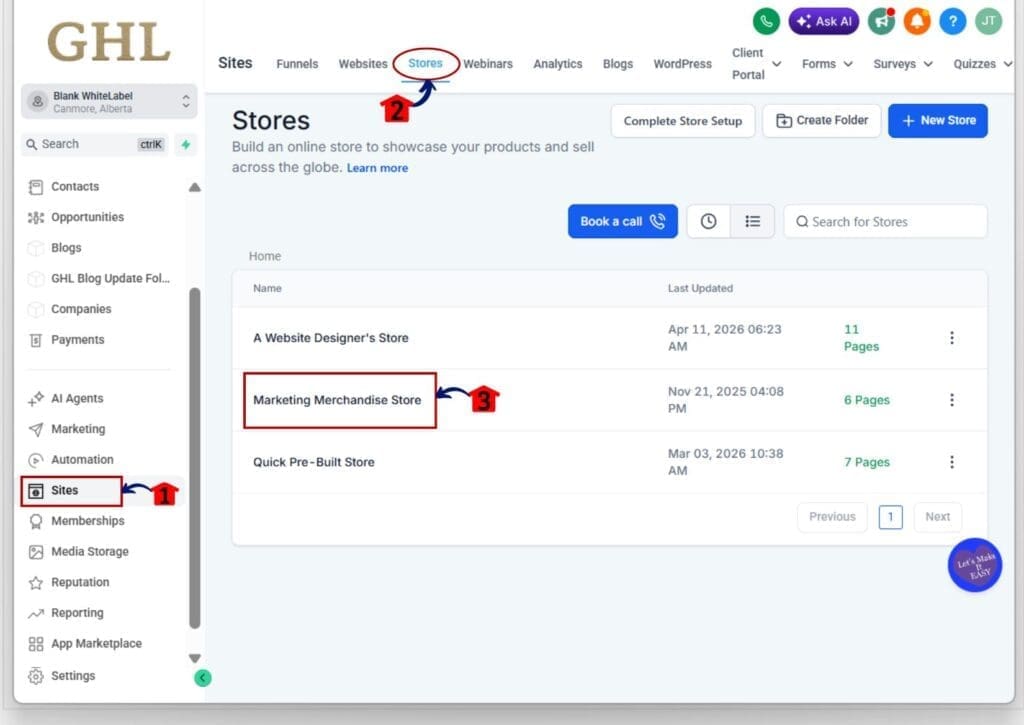Click the help question mark icon
The height and width of the screenshot is (725, 1024).
[951, 21]
